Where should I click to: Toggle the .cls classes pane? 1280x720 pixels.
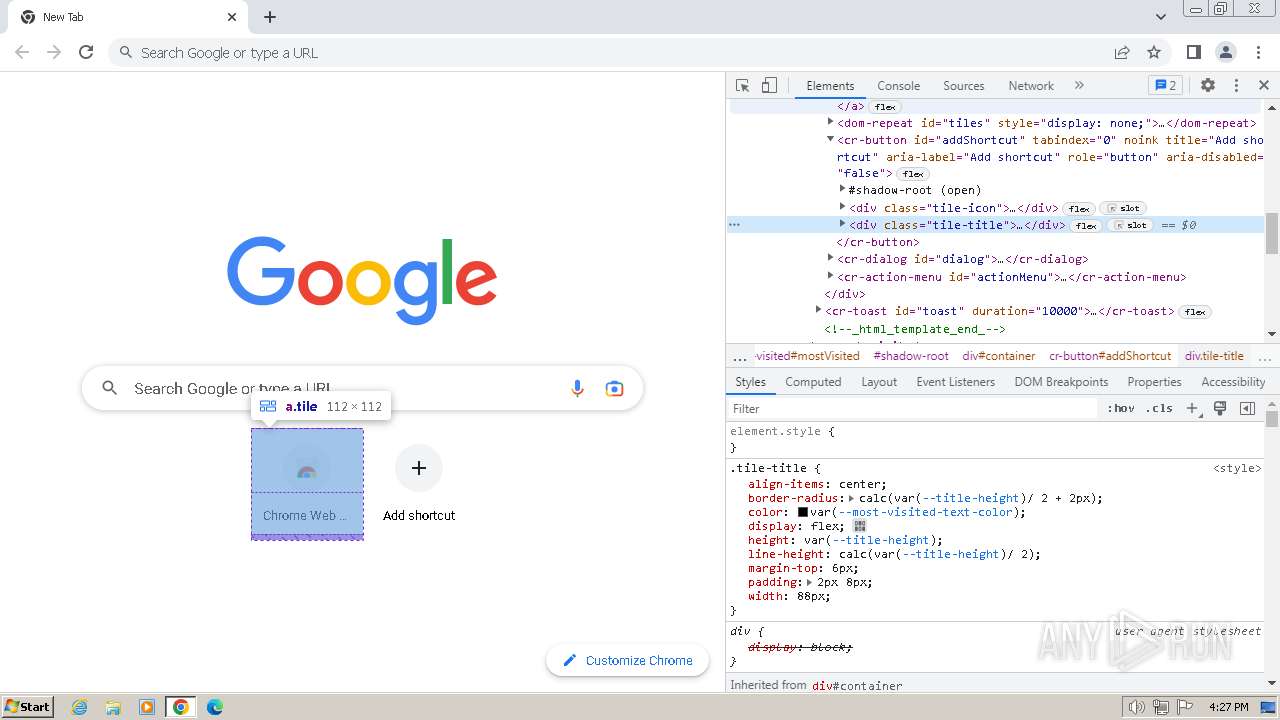(x=1159, y=408)
